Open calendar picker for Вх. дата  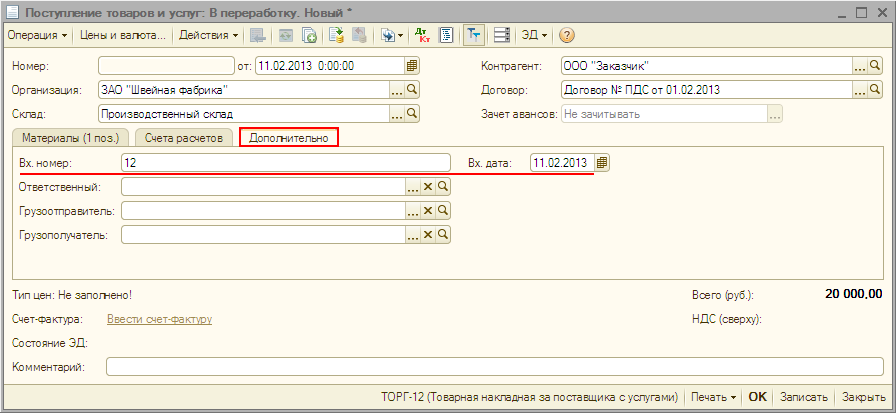pos(602,162)
